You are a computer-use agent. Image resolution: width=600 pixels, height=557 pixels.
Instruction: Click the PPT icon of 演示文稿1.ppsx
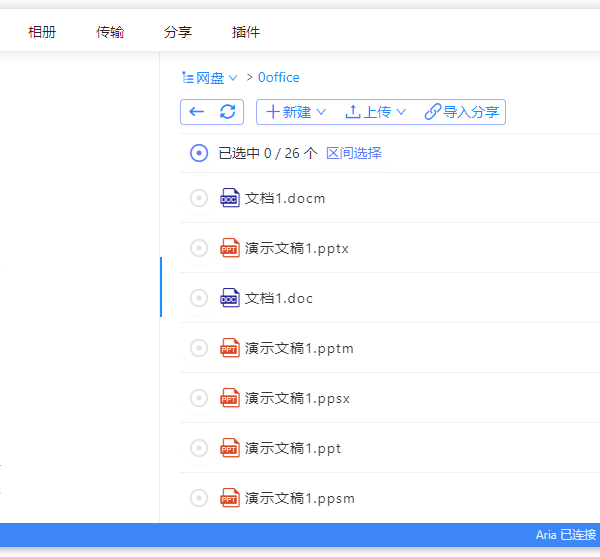(x=230, y=398)
